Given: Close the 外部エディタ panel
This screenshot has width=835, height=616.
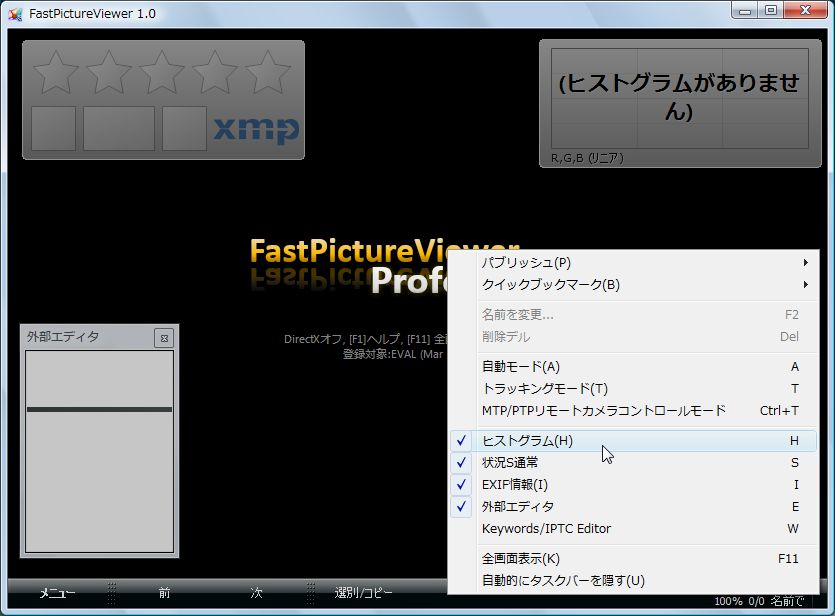Looking at the screenshot, I should 164,338.
